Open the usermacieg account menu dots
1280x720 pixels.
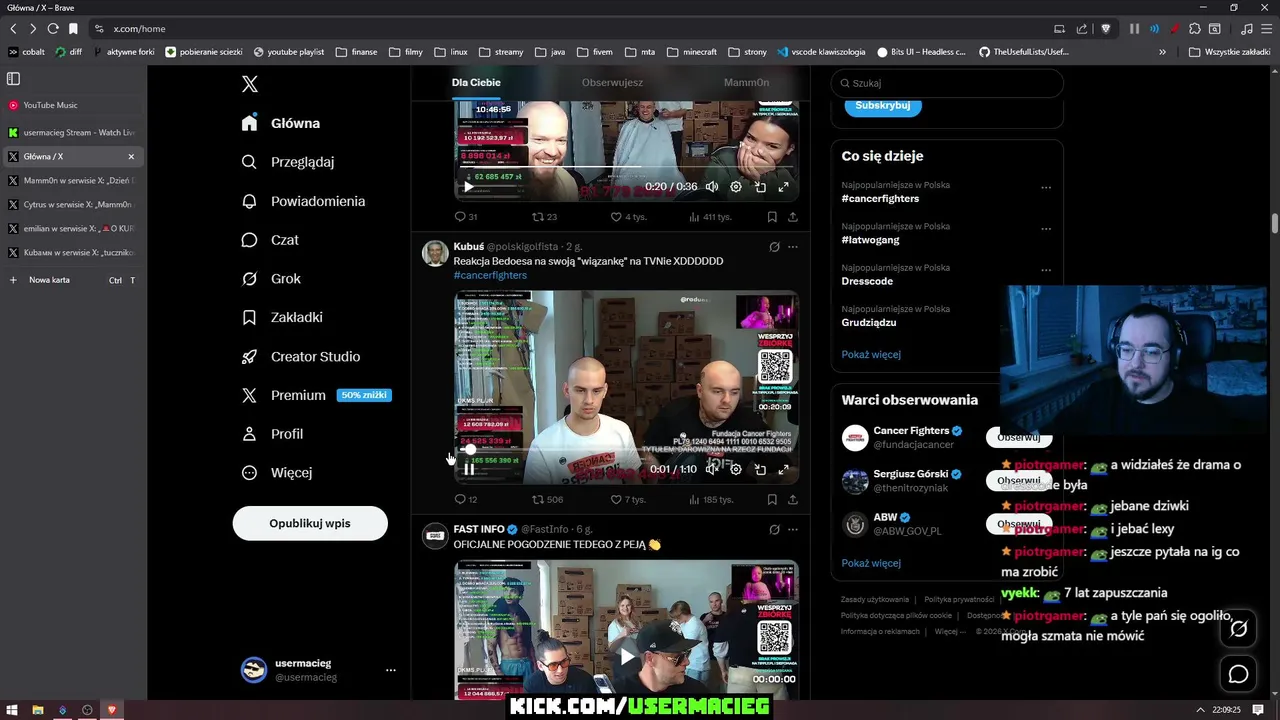point(391,670)
